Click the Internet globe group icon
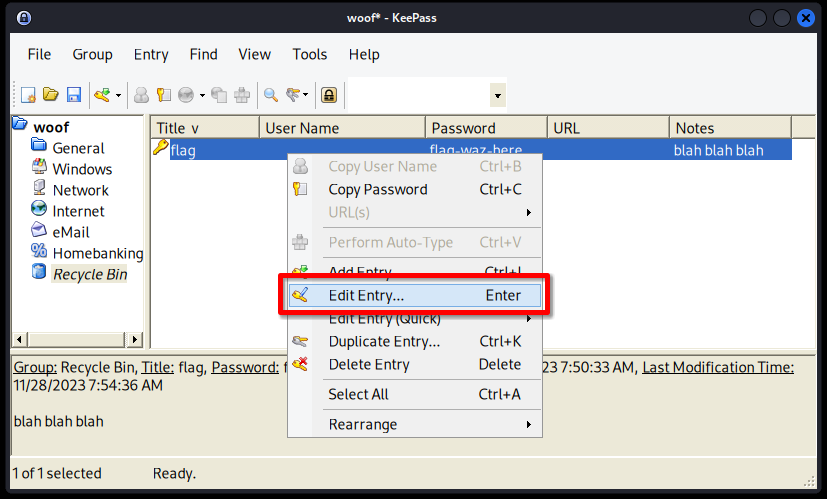The width and height of the screenshot is (827, 499). (x=39, y=208)
